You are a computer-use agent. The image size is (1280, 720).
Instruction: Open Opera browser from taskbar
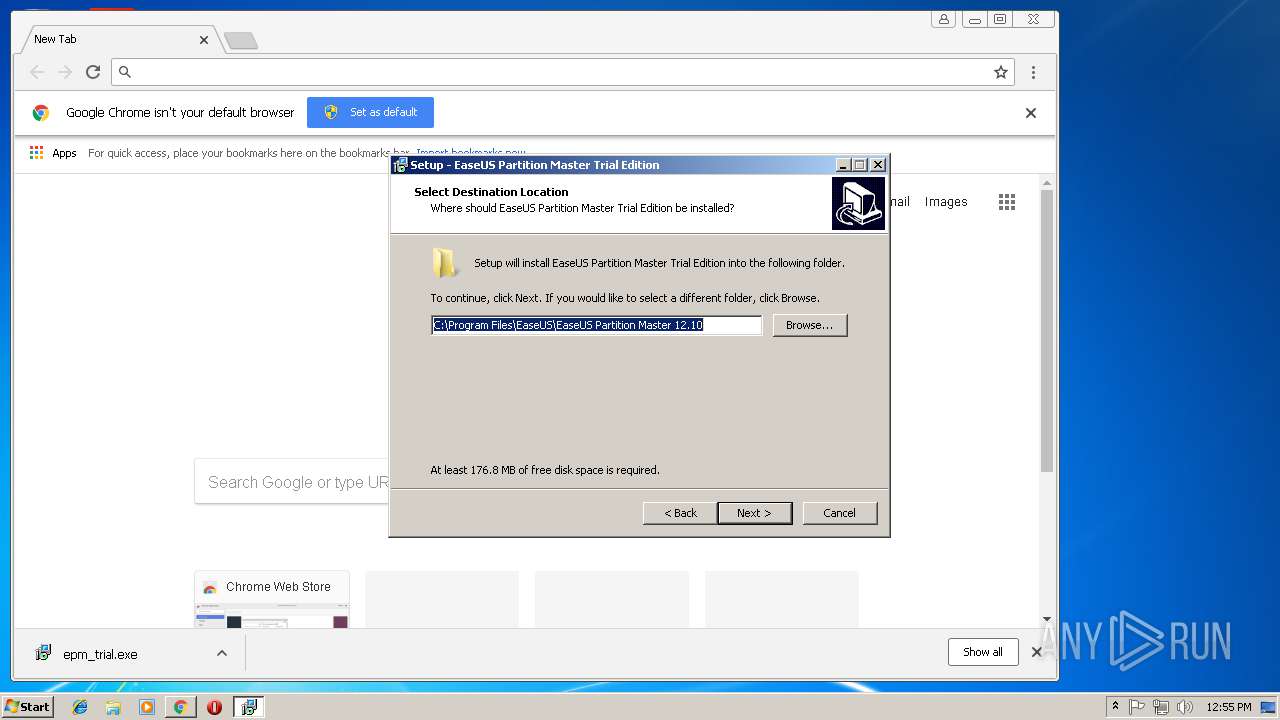click(214, 707)
